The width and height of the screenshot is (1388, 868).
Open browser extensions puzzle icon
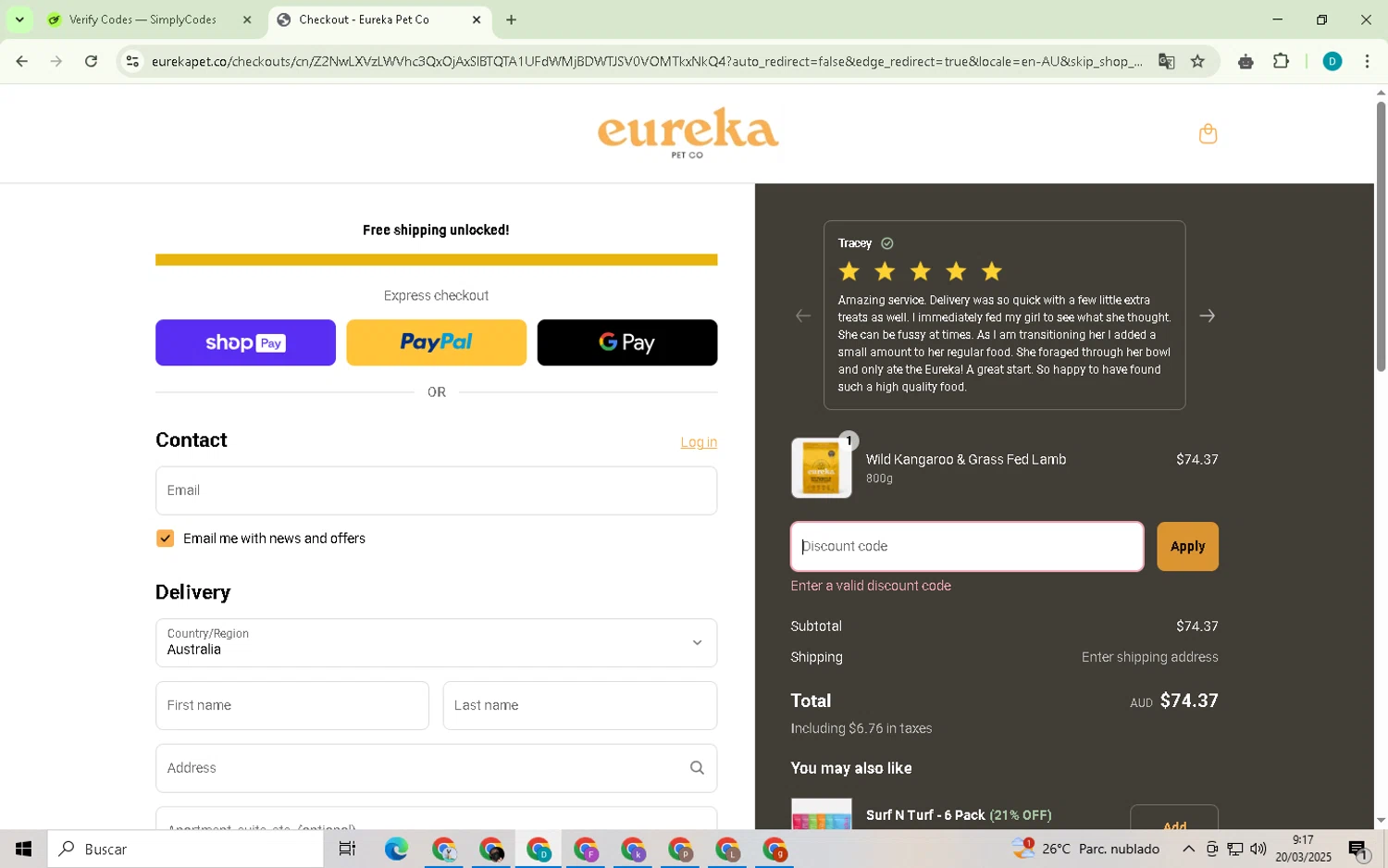pyautogui.click(x=1281, y=61)
